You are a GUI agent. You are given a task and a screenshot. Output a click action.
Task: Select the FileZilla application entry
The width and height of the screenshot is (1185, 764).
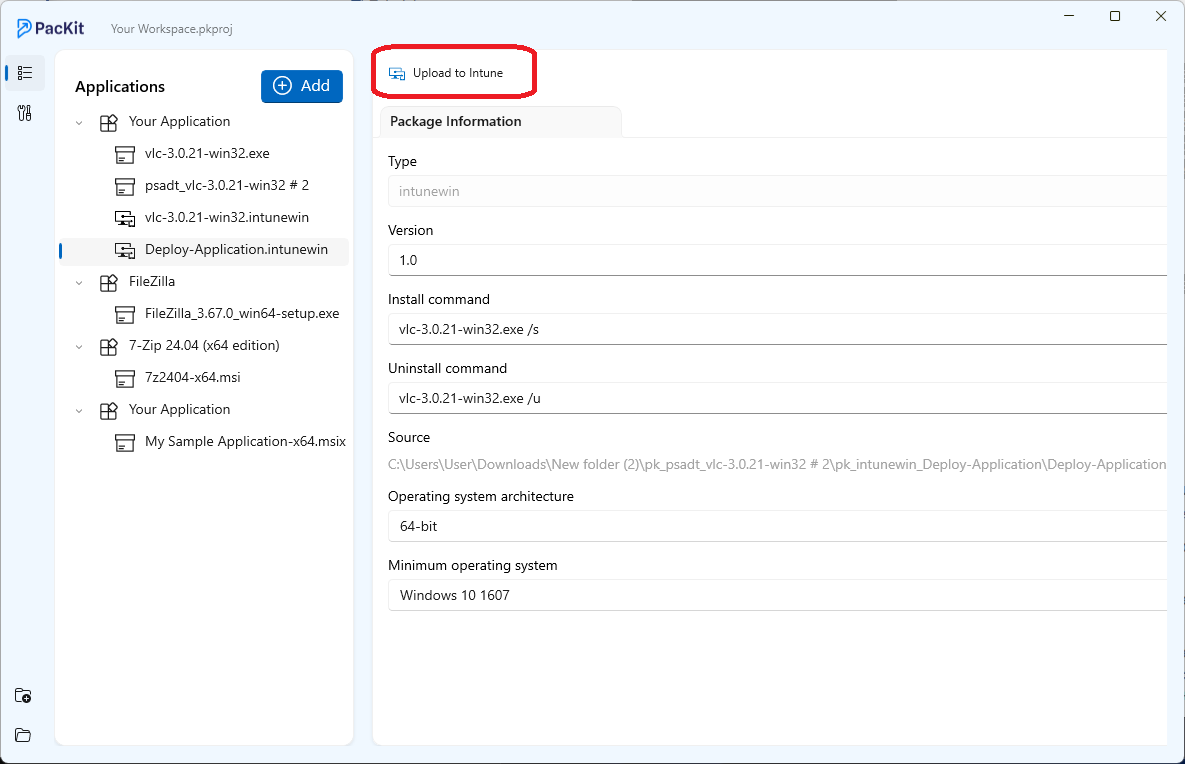click(152, 281)
